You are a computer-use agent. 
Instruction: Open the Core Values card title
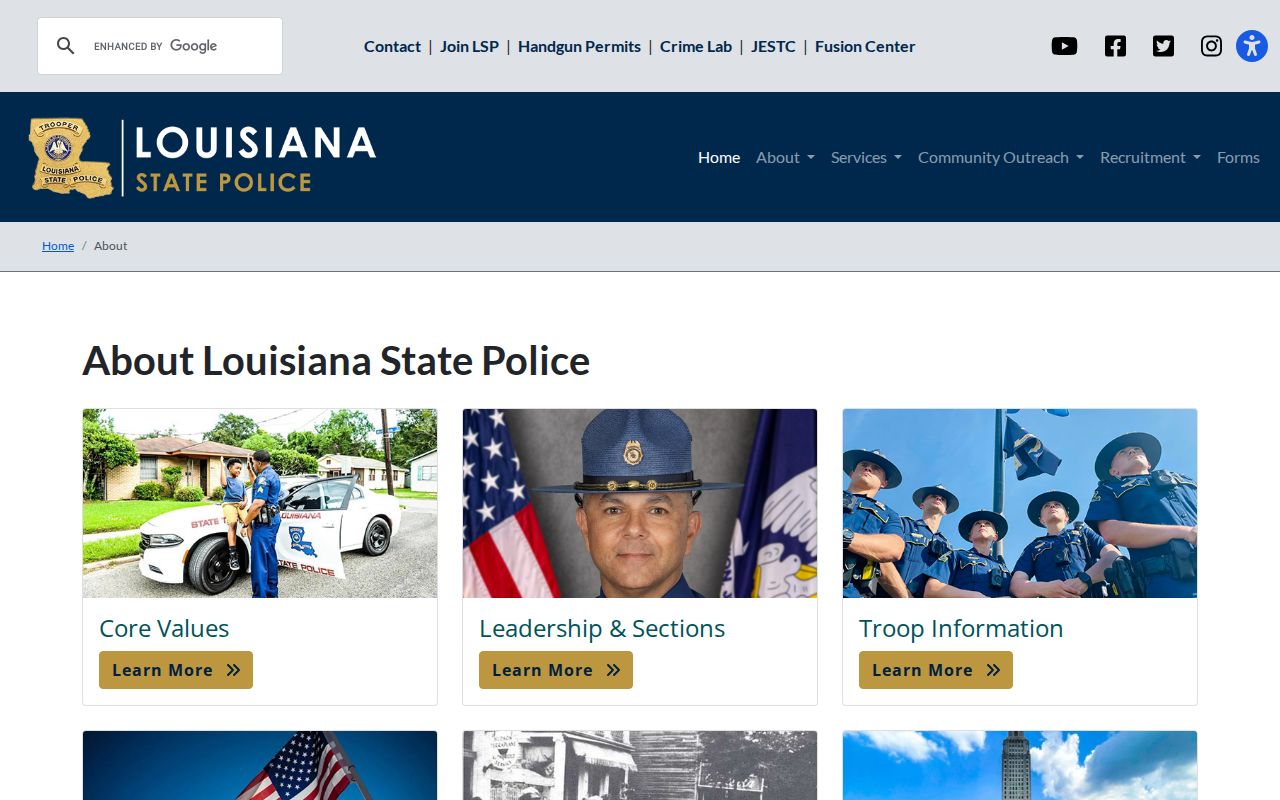164,628
